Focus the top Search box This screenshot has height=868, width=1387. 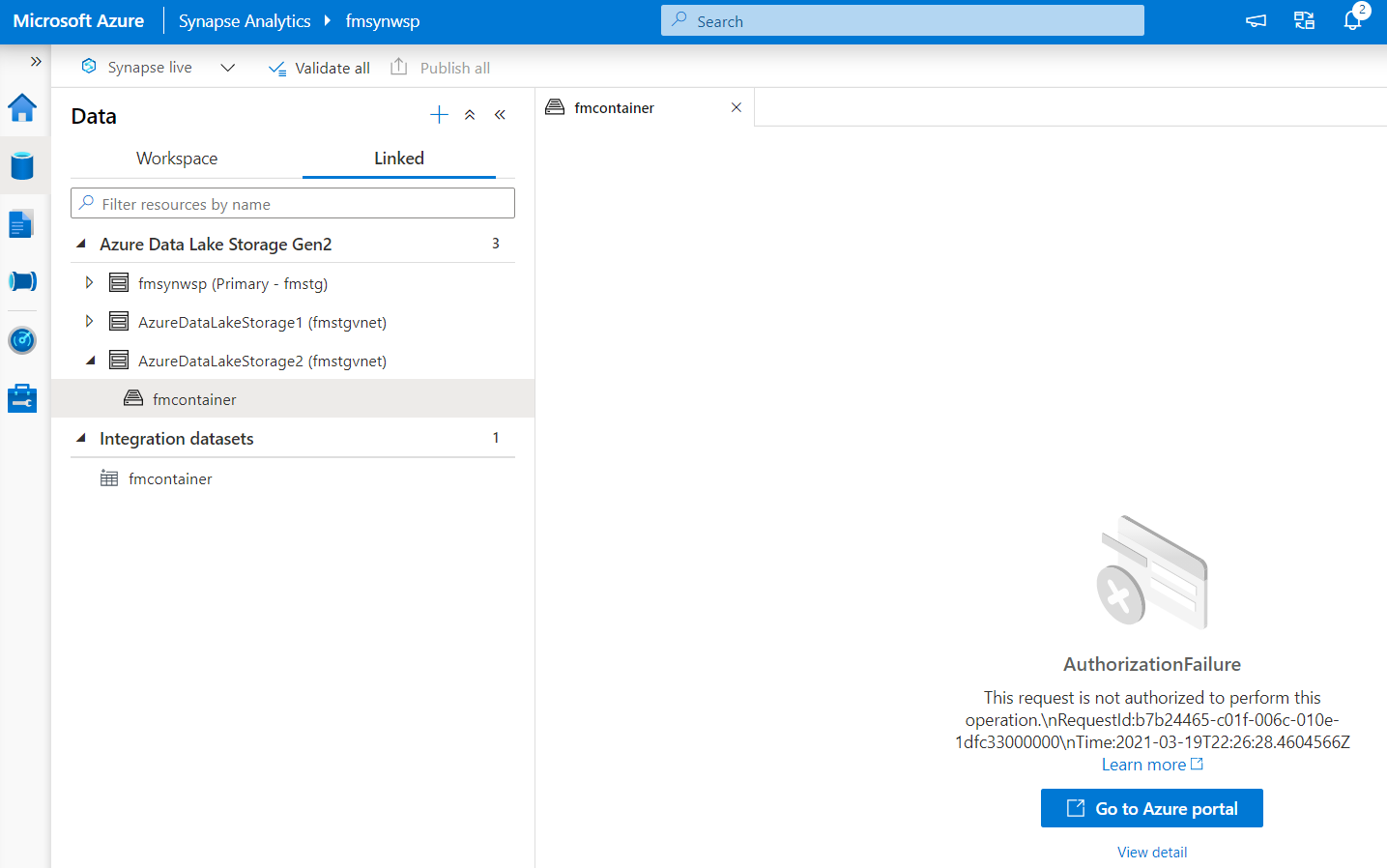903,20
